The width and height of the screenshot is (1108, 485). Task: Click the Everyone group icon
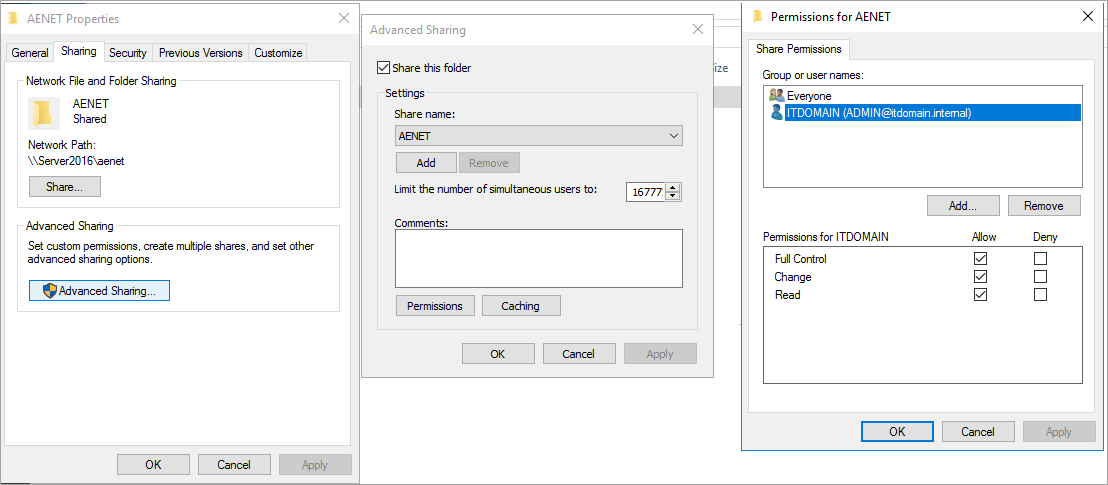[x=776, y=95]
